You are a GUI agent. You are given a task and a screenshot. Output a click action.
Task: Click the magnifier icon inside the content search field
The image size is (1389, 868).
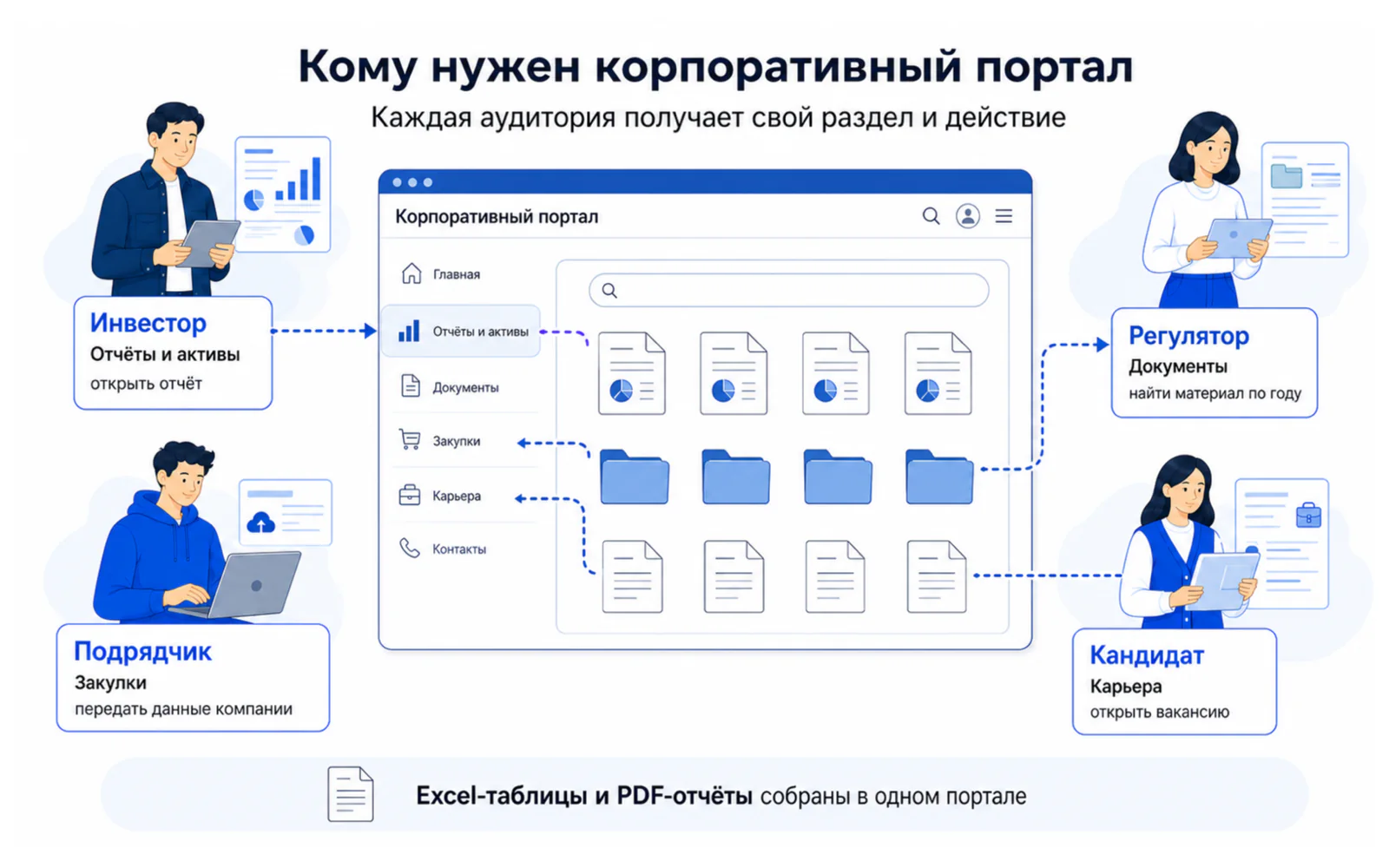tap(609, 291)
